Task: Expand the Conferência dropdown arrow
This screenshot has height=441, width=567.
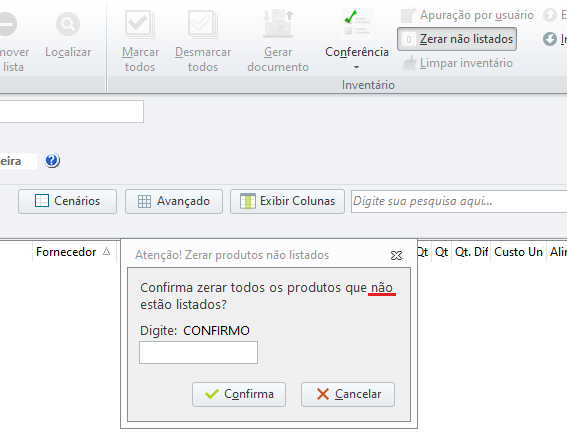Action: [357, 67]
